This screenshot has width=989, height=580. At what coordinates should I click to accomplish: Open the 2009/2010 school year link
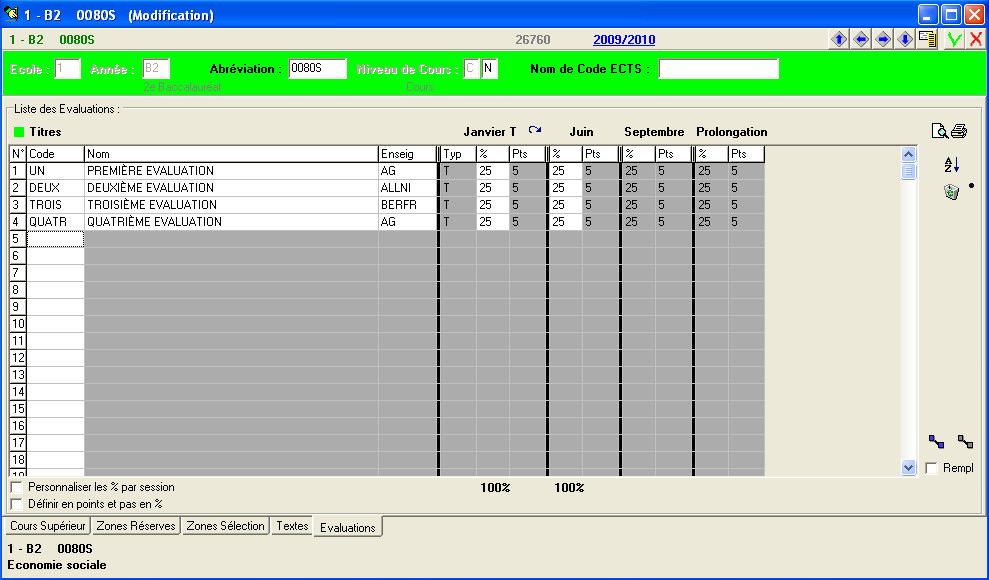pos(624,40)
